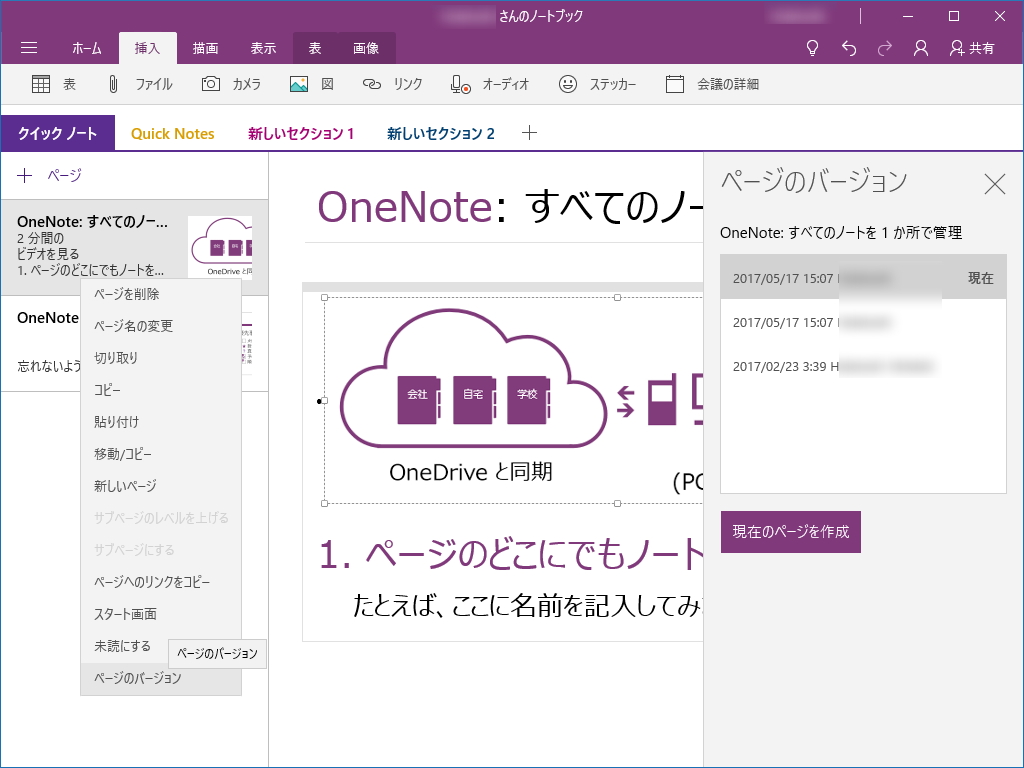Select ページへのリンクをコピー
Screen dimensions: 1024x768
[161, 582]
